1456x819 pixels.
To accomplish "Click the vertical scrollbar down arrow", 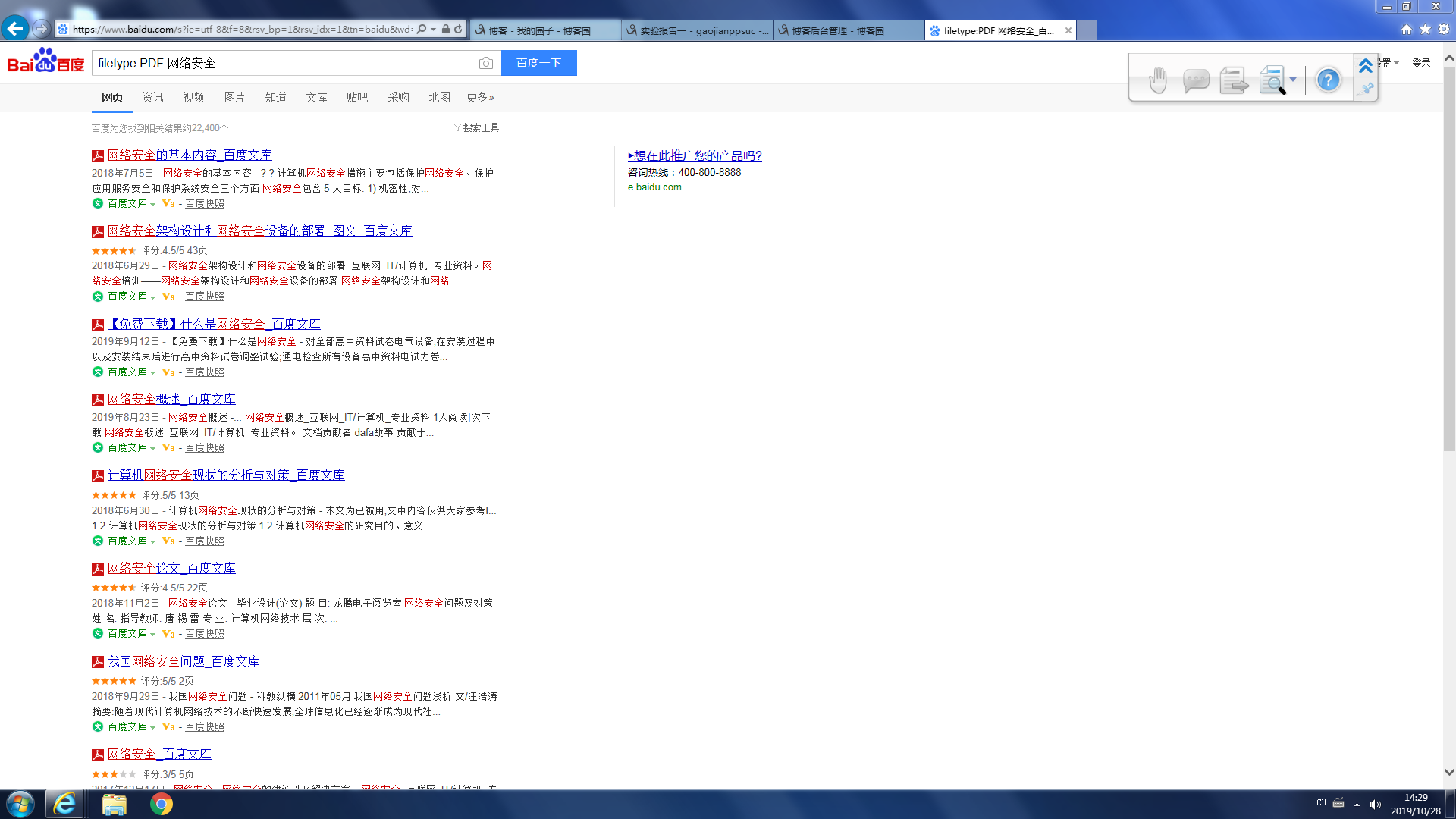I will coord(1449,773).
